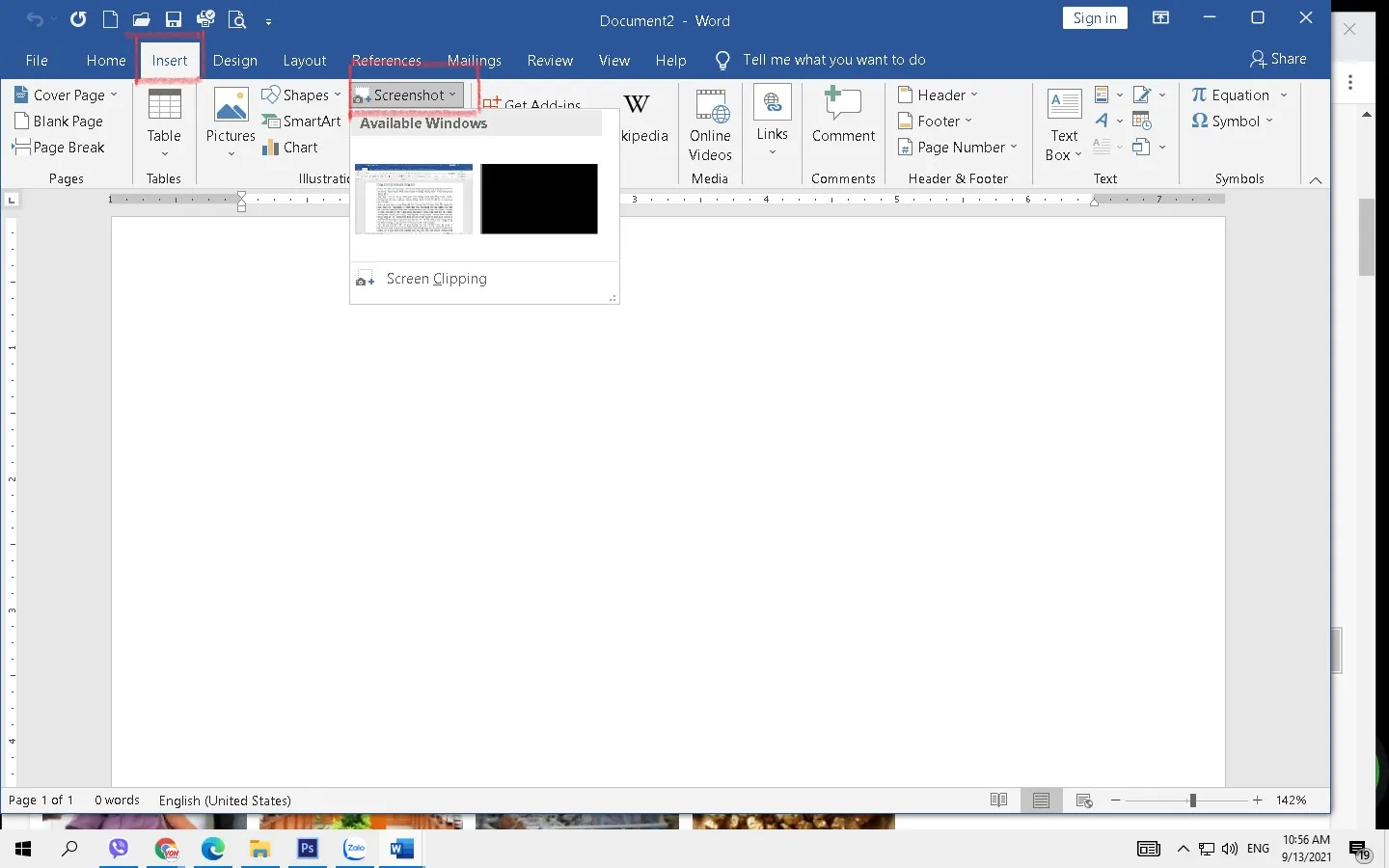The width and height of the screenshot is (1389, 868).
Task: Select the Insert tab
Action: [170, 60]
